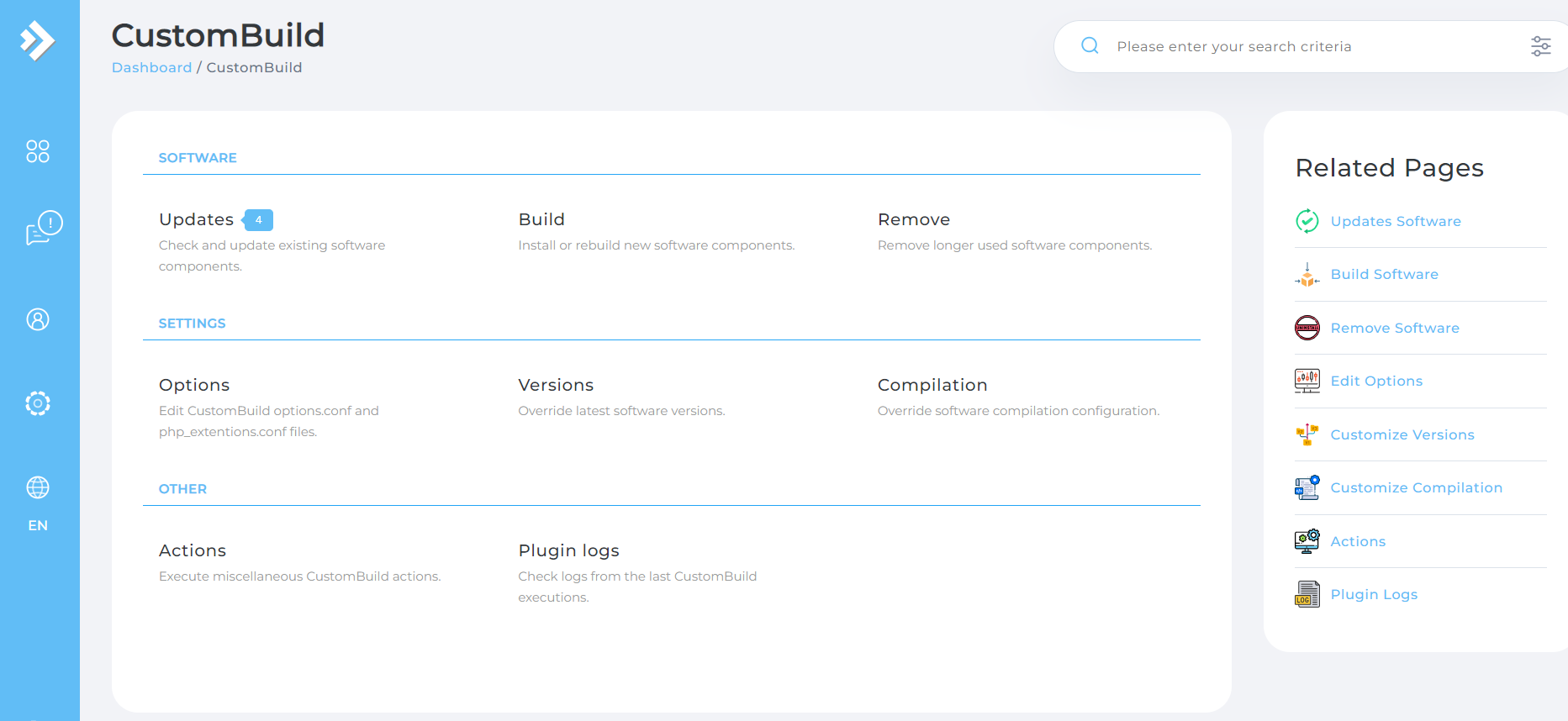Click the user account sidebar icon
1568x721 pixels.
coord(38,319)
